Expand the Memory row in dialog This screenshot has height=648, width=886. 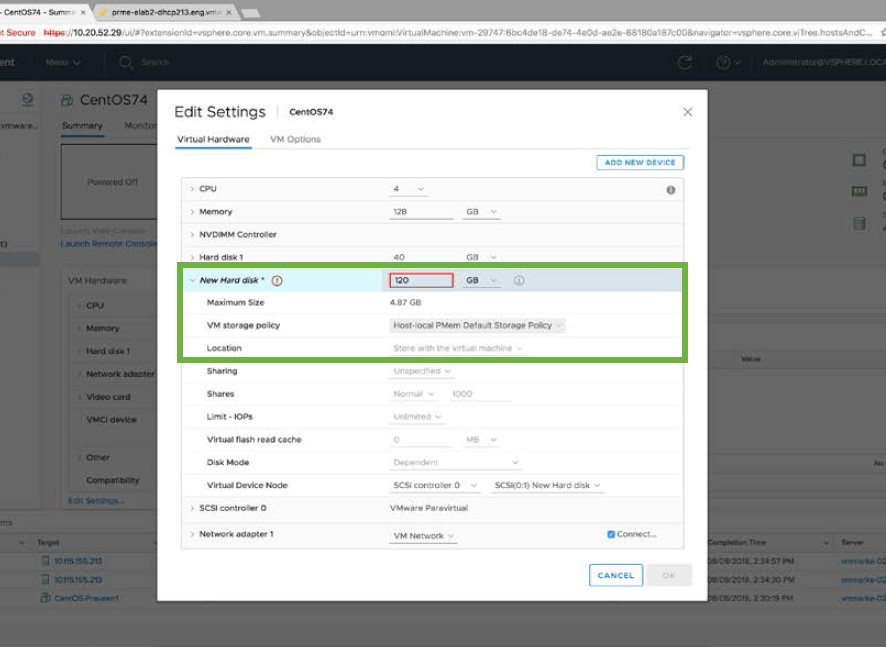pos(192,212)
